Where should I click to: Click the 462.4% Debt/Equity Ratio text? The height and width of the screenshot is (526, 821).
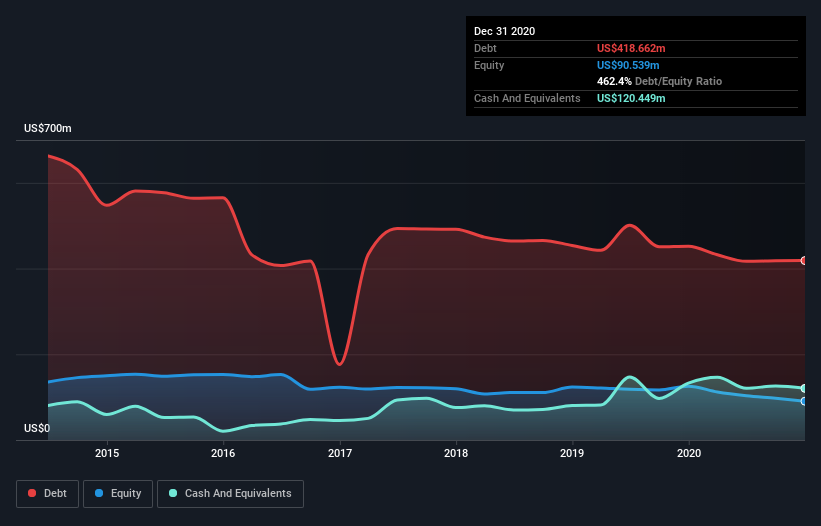pos(659,82)
